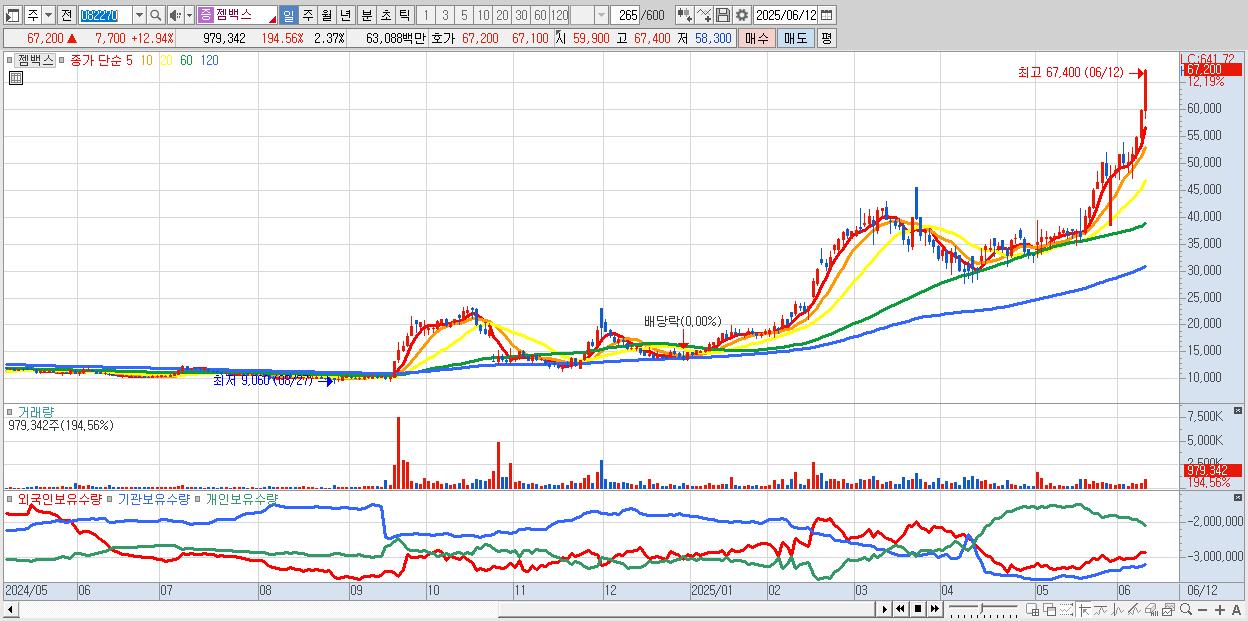Select the '초' second chart period
Viewport: 1248px width, 621px height.
pyautogui.click(x=385, y=15)
